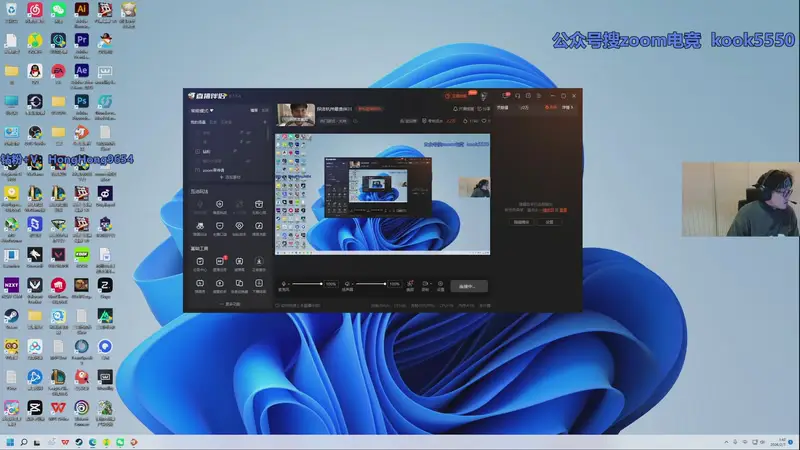Open the WeChat desktop icon
The height and width of the screenshot is (450, 800).
pos(58,11)
